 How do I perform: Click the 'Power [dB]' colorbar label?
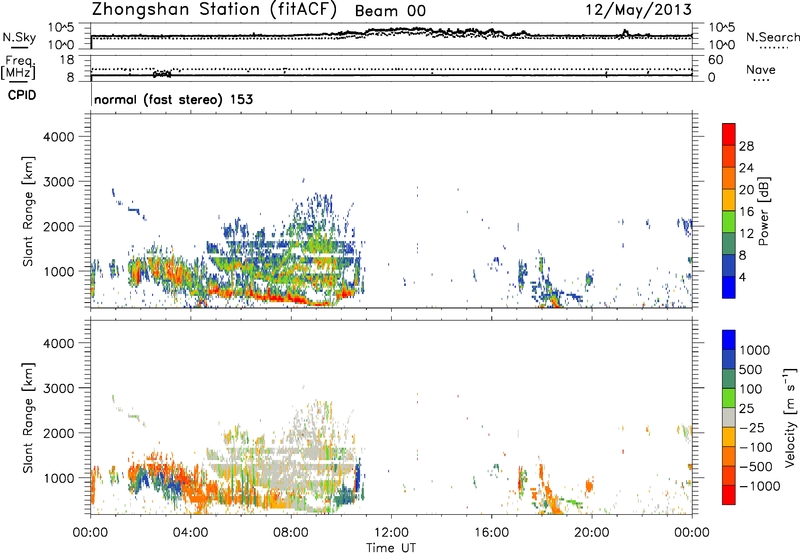(763, 211)
